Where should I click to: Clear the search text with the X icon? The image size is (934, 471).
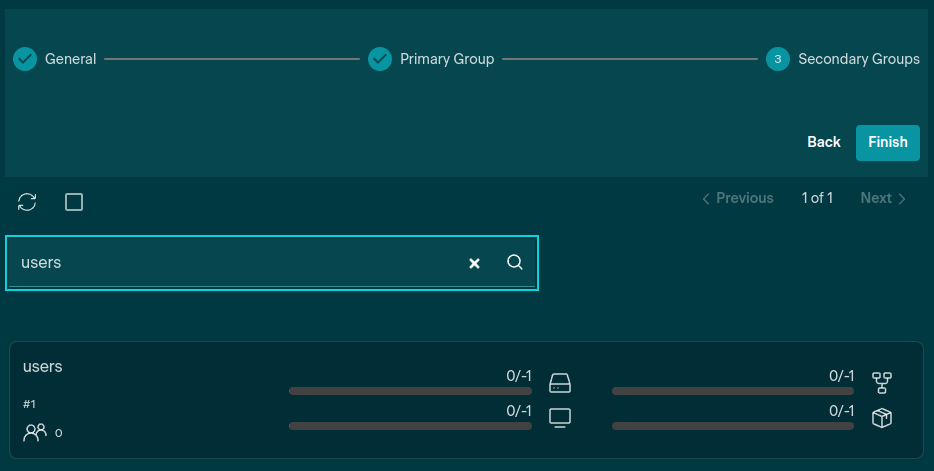tap(475, 263)
